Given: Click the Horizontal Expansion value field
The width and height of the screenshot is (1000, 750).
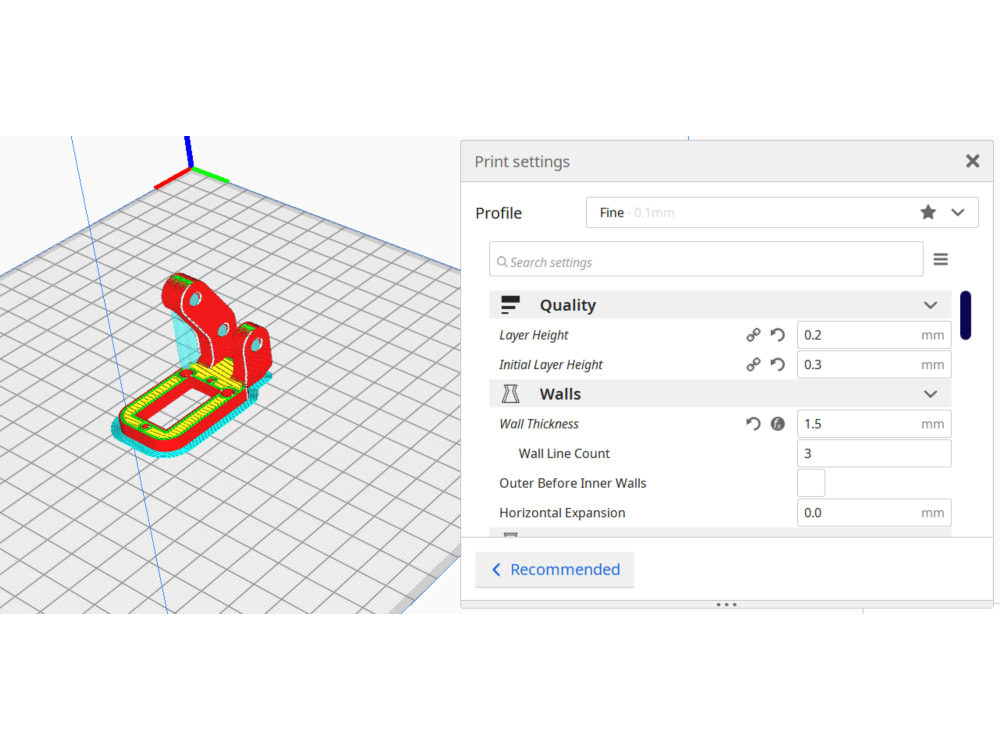Looking at the screenshot, I should pyautogui.click(x=873, y=512).
